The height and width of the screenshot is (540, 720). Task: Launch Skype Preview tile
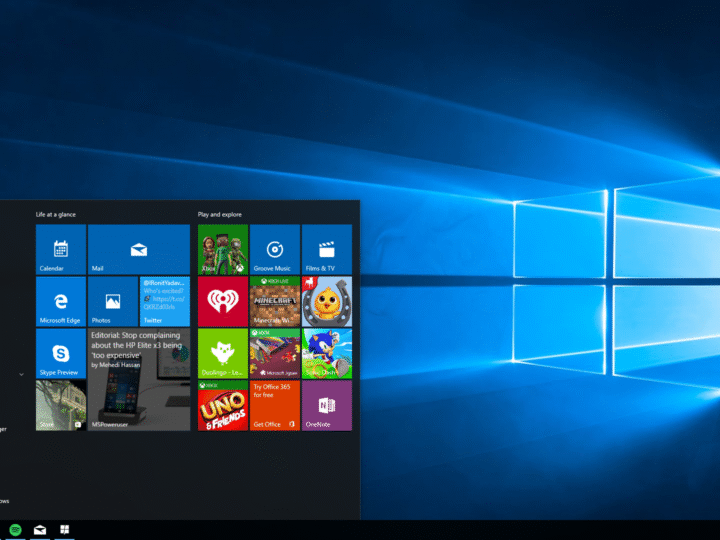(x=61, y=353)
